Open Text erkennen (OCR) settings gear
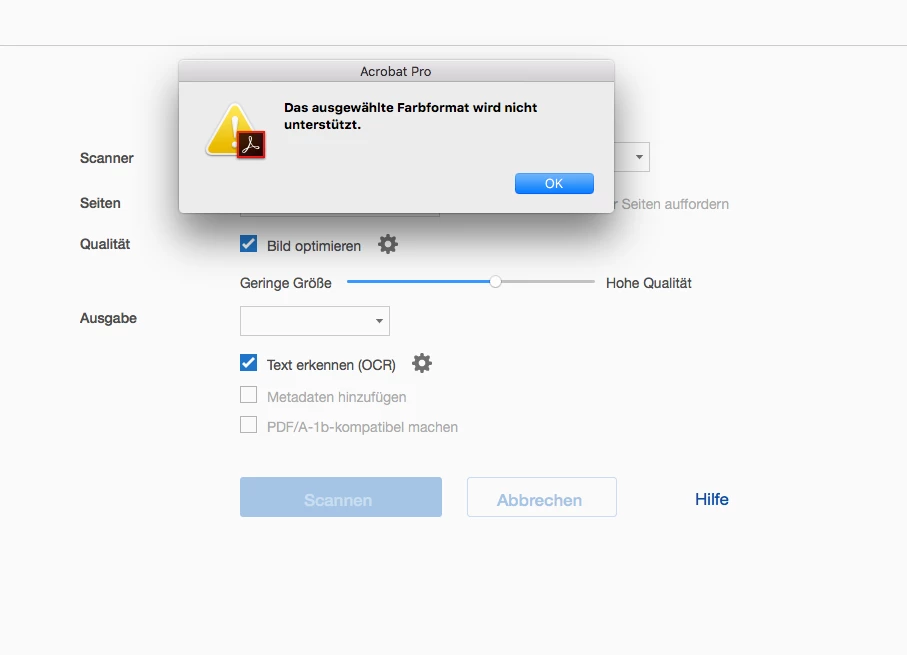The height and width of the screenshot is (655, 907). [x=422, y=363]
